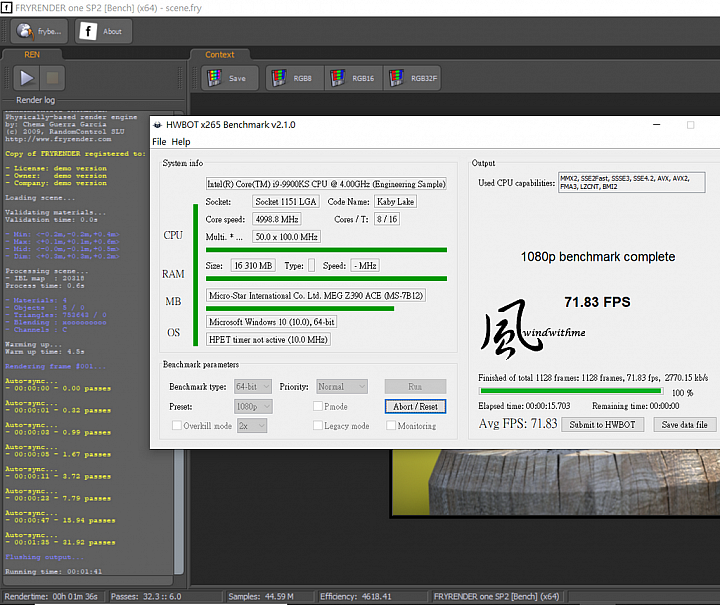Click the HWBOT x265 window title icon

pyautogui.click(x=158, y=125)
